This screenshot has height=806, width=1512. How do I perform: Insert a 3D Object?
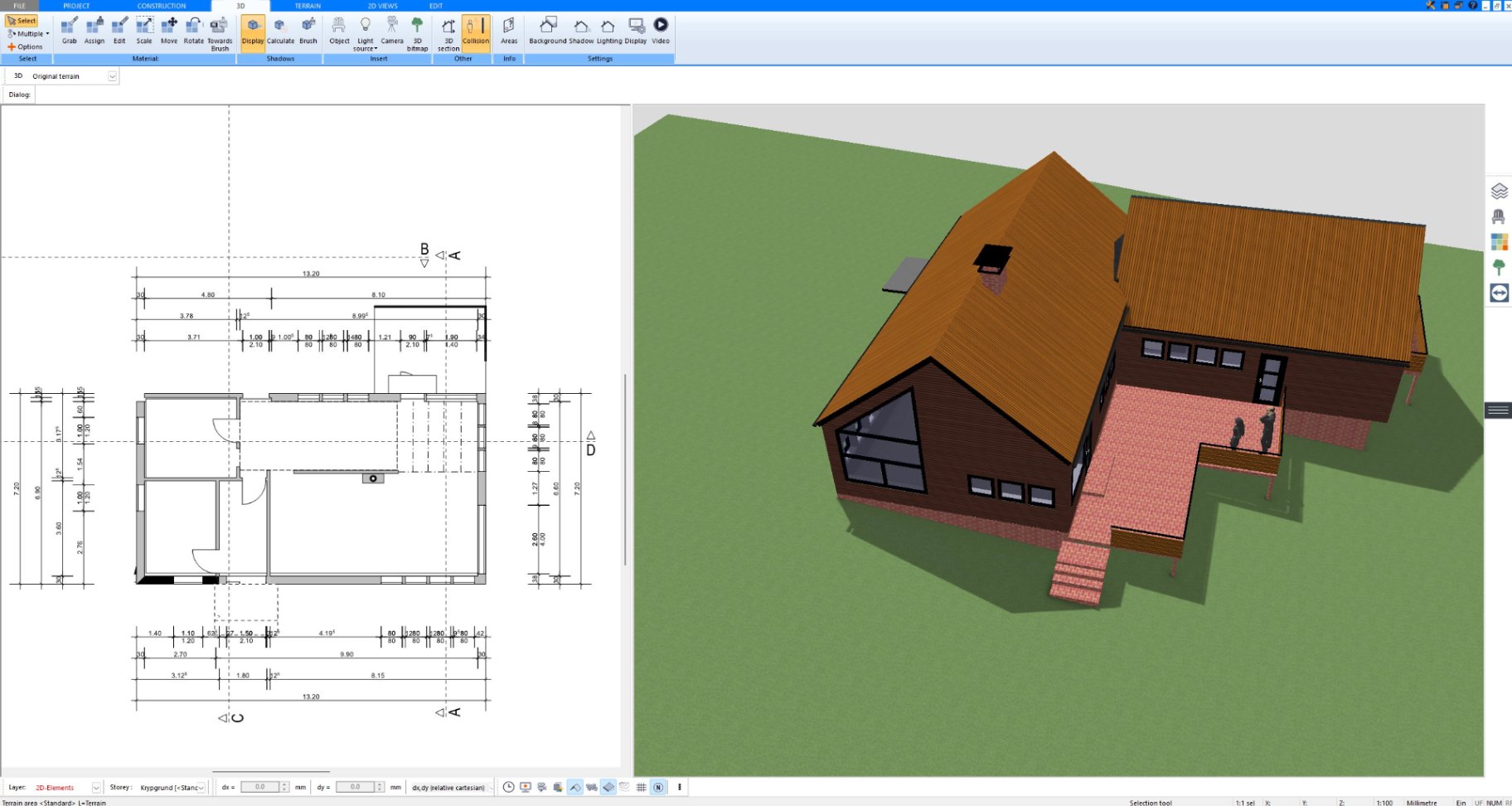point(339,32)
